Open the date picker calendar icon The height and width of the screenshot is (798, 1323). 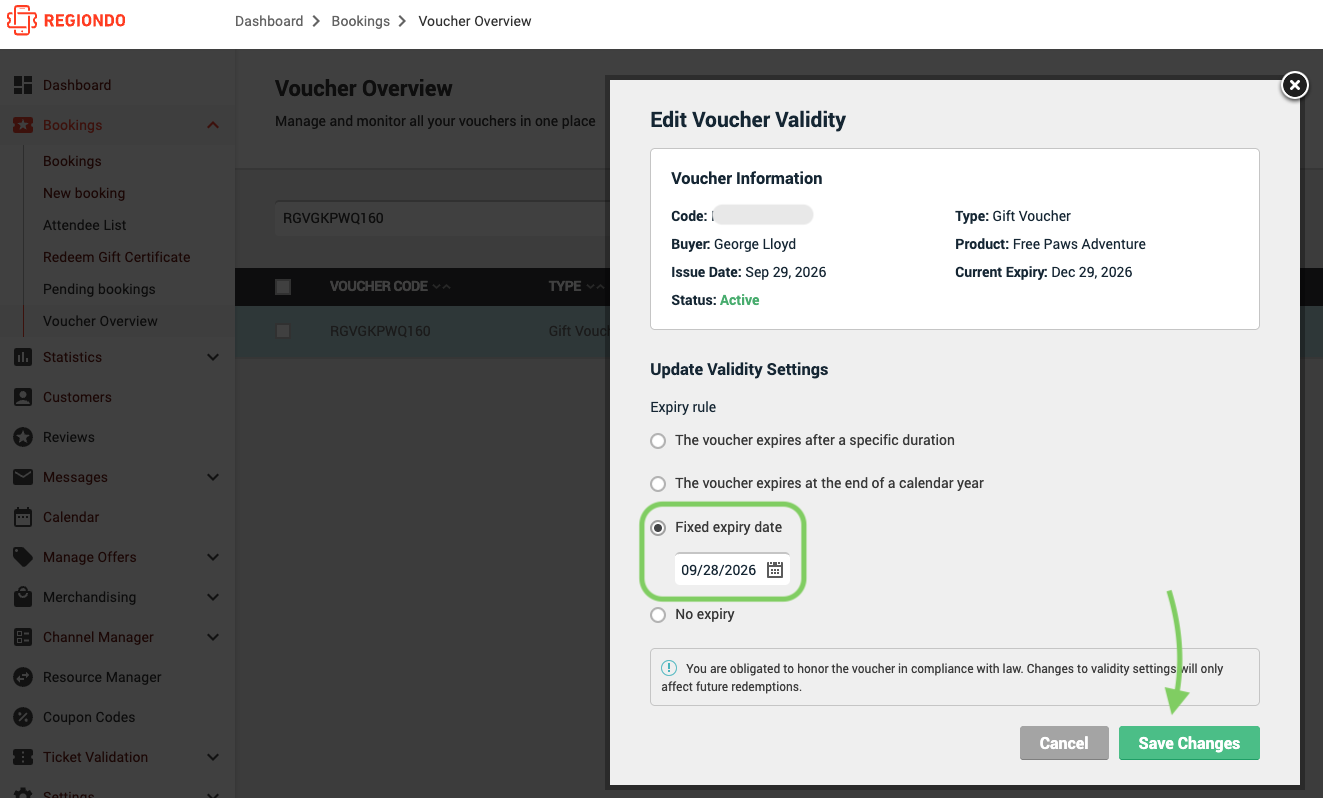[x=775, y=570]
